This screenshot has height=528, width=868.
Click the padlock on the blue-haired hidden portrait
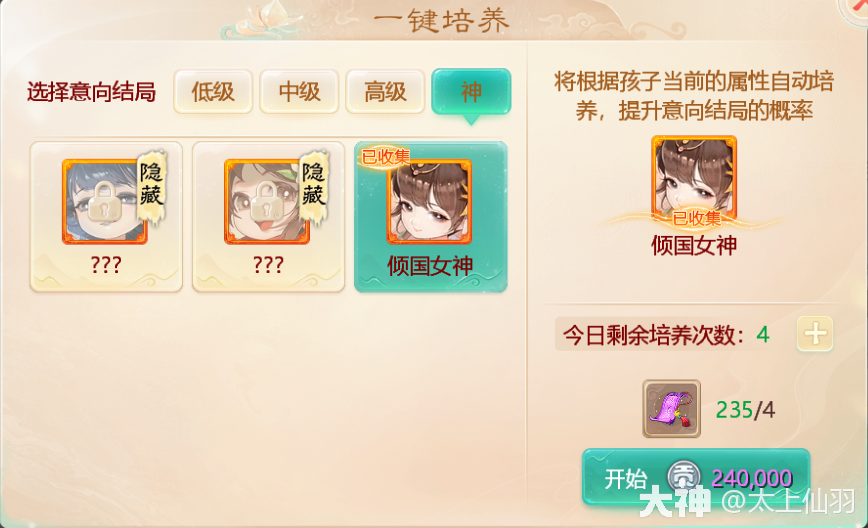105,203
